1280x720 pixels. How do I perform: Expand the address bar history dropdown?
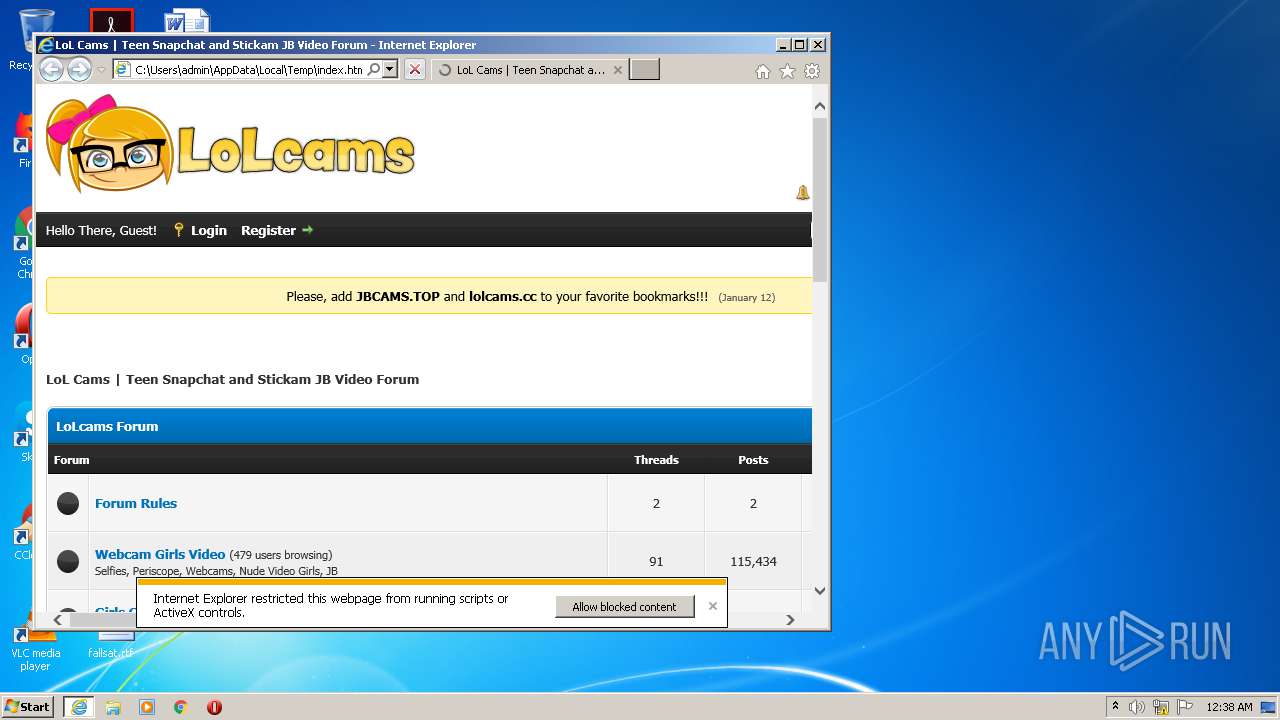coord(390,69)
